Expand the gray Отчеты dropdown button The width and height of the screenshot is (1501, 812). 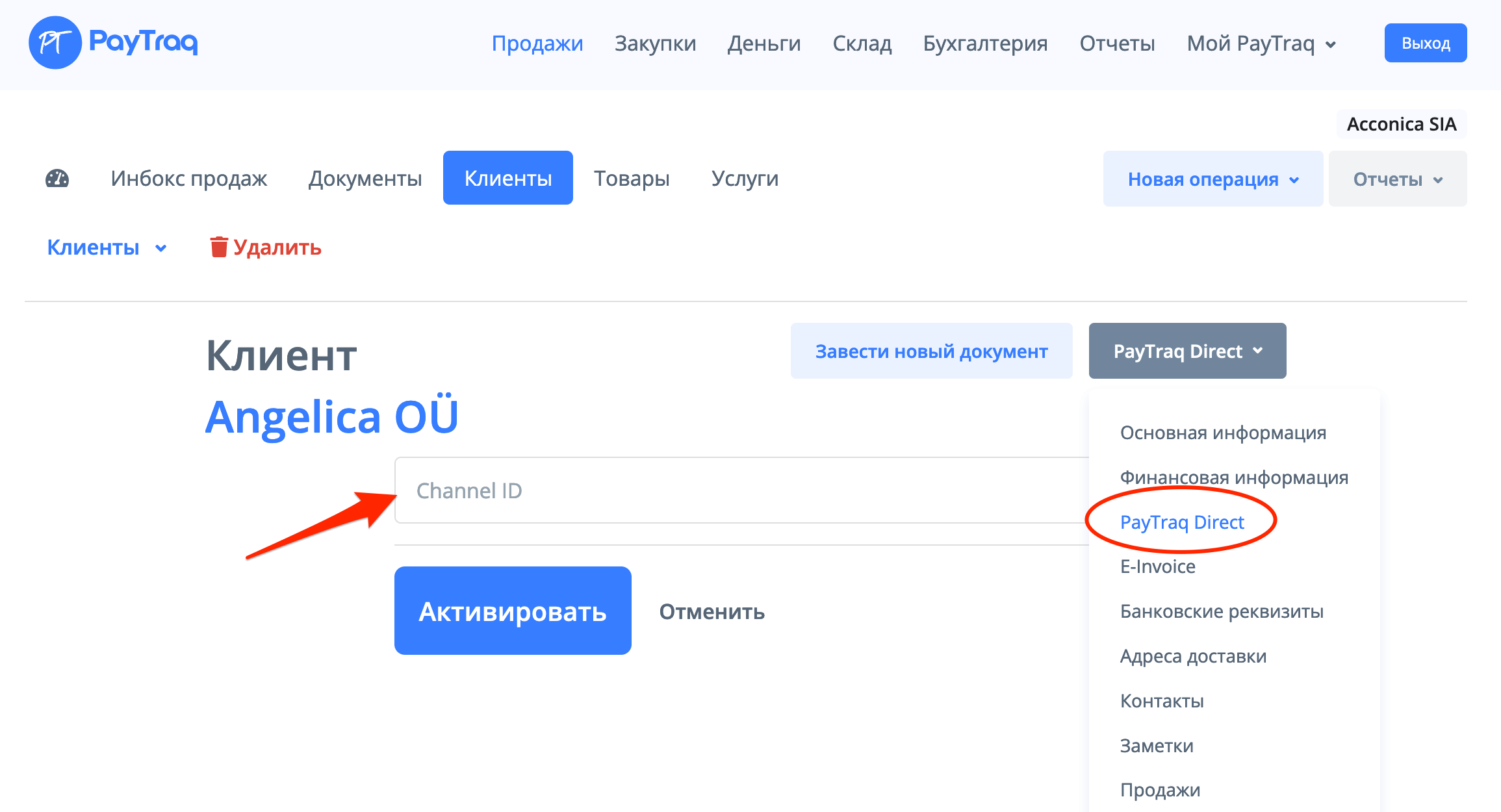tap(1397, 179)
